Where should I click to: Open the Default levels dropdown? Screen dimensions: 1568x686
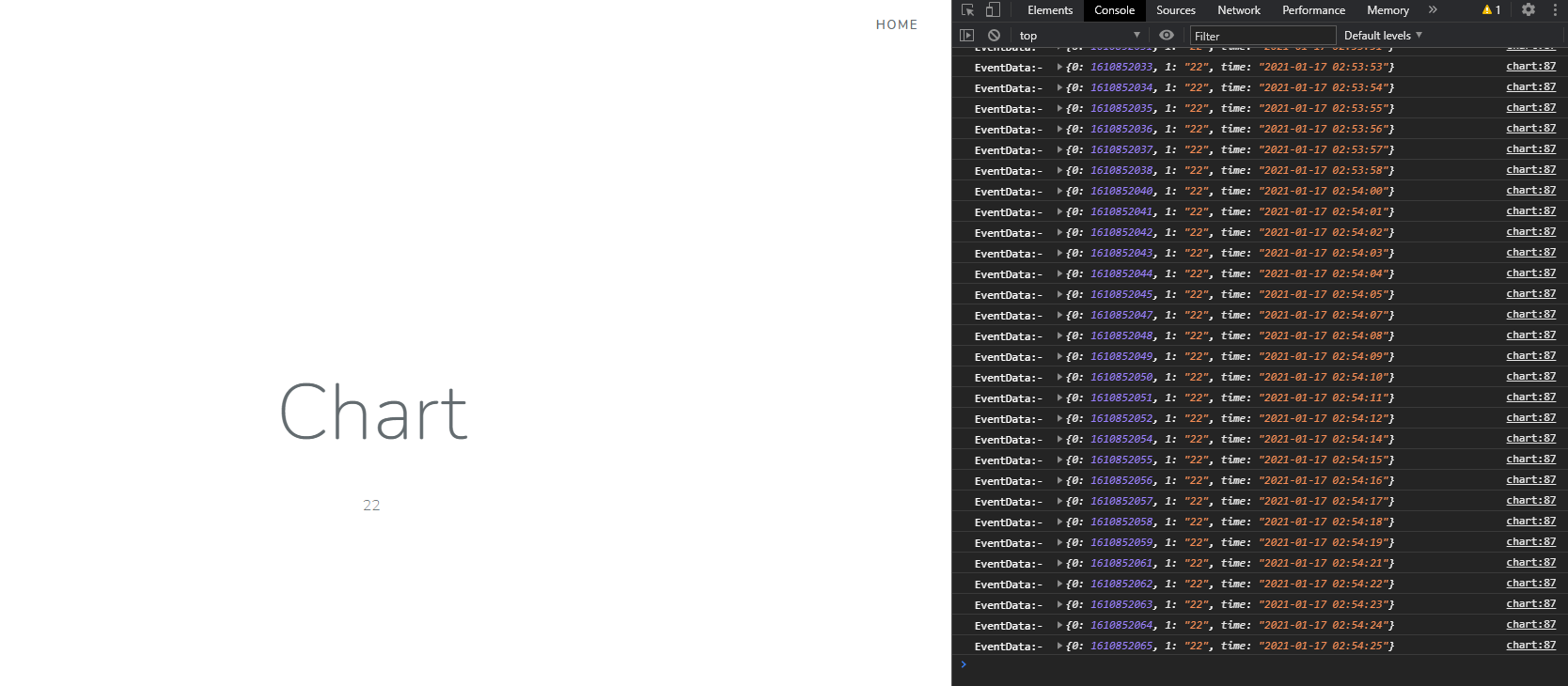point(1383,36)
